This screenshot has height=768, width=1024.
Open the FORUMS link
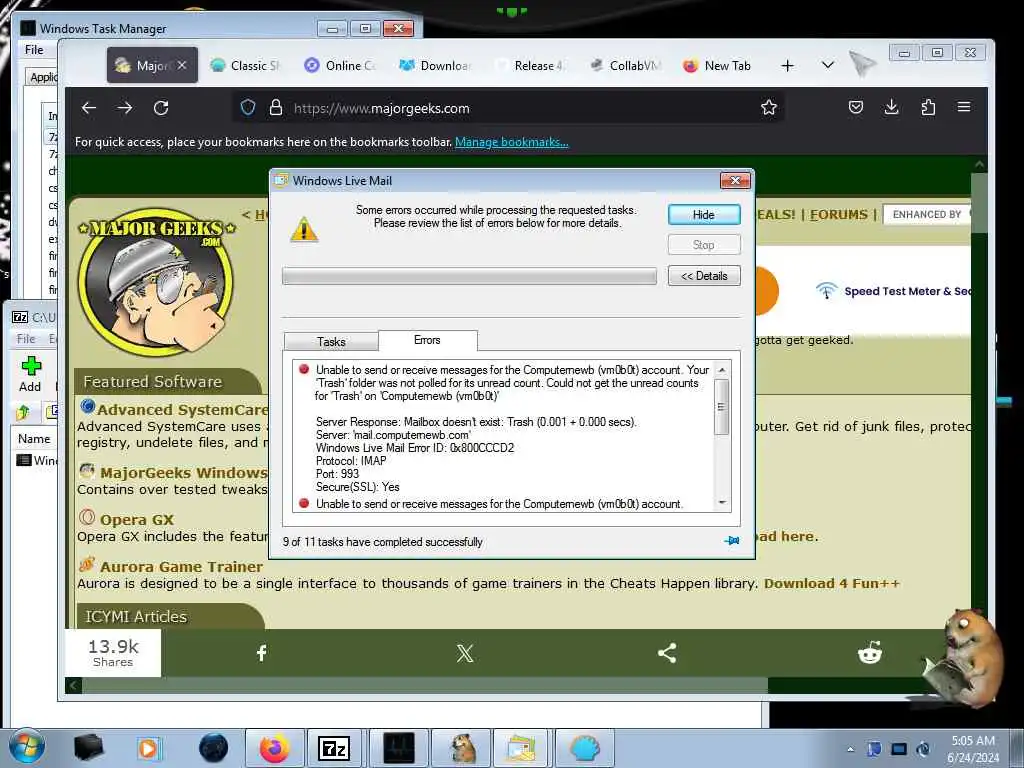click(x=839, y=214)
